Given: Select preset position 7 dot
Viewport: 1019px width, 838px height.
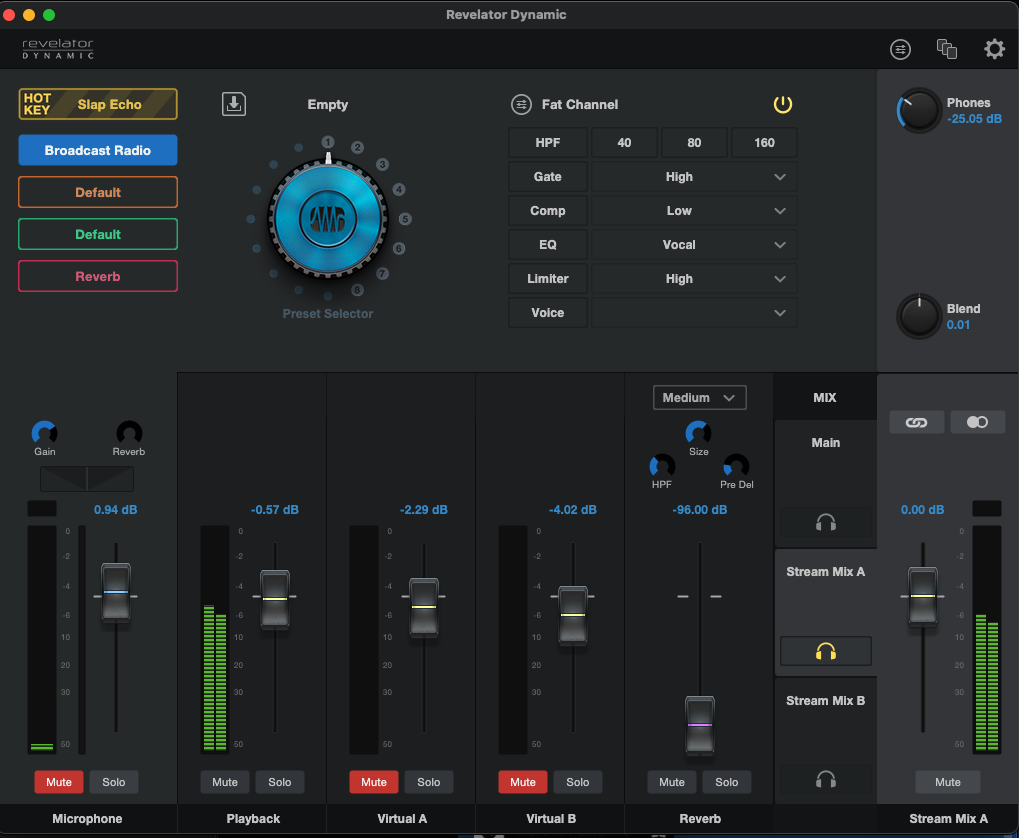Looking at the screenshot, I should tap(383, 274).
